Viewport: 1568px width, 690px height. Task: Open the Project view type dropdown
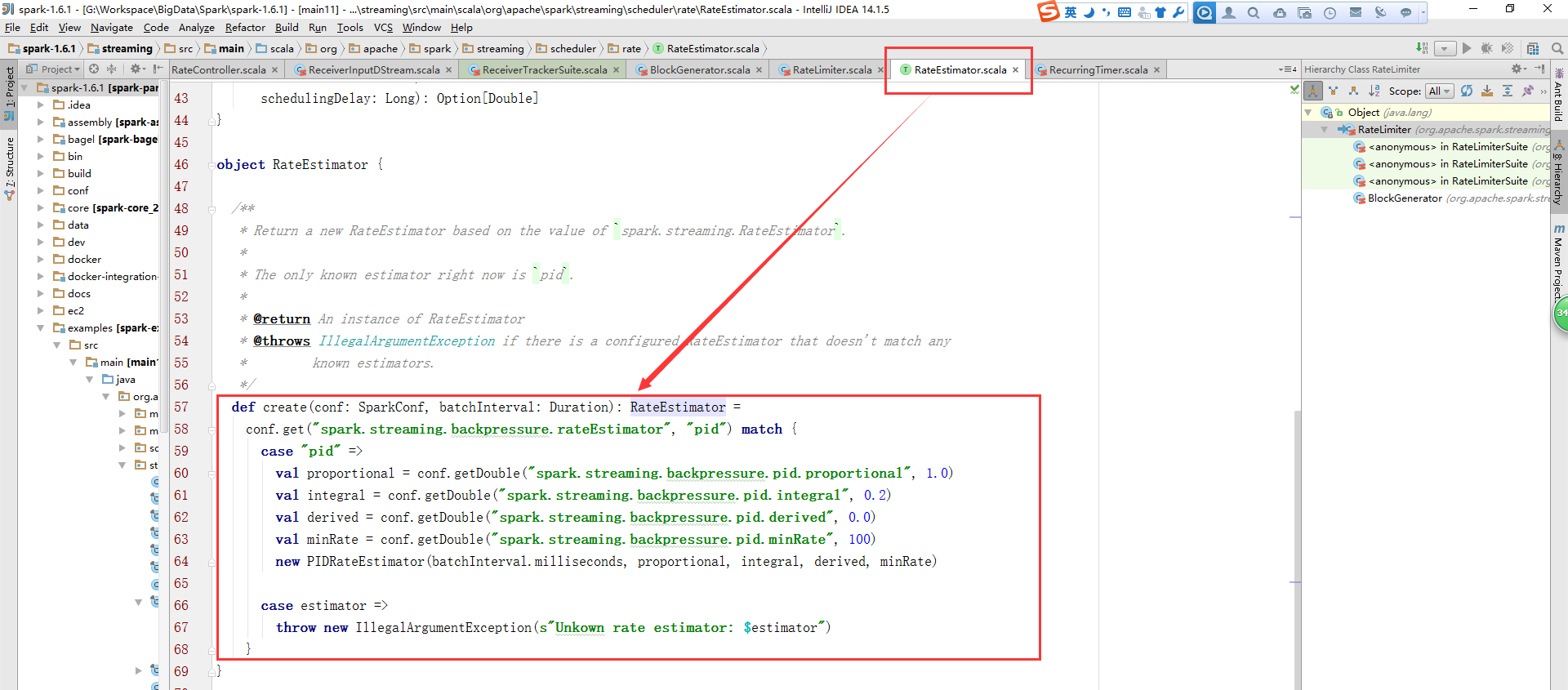tap(53, 69)
